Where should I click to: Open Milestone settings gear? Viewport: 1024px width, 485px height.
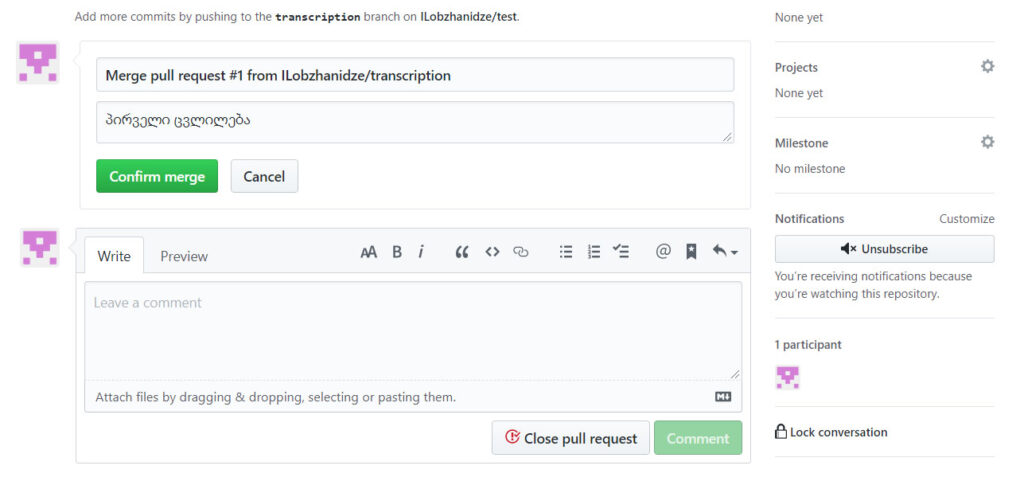987,142
